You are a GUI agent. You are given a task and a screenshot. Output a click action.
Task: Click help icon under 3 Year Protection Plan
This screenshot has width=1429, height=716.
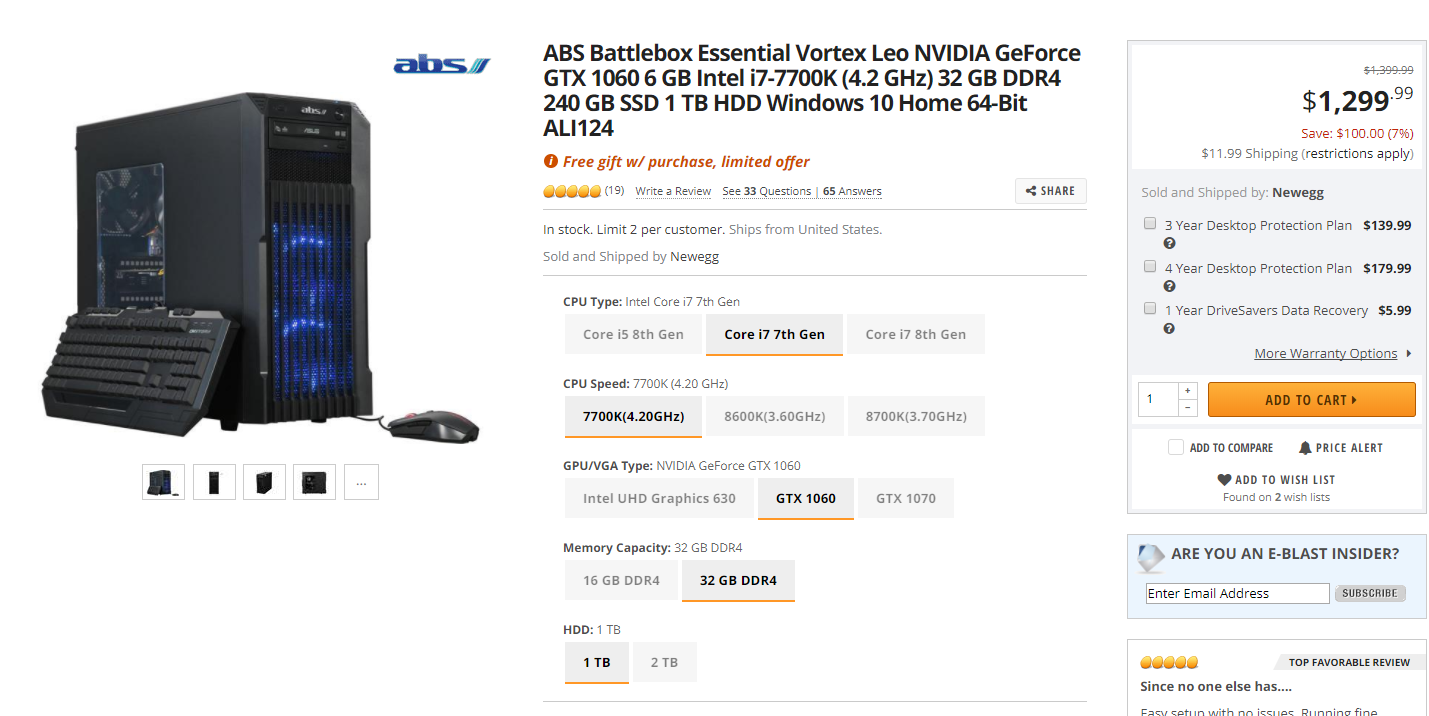coord(1169,244)
